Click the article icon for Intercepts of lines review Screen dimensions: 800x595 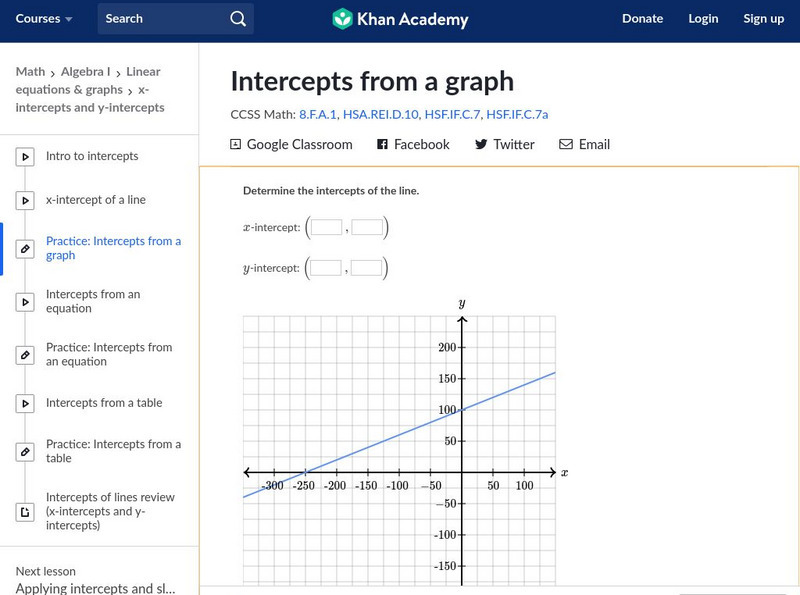tap(26, 512)
